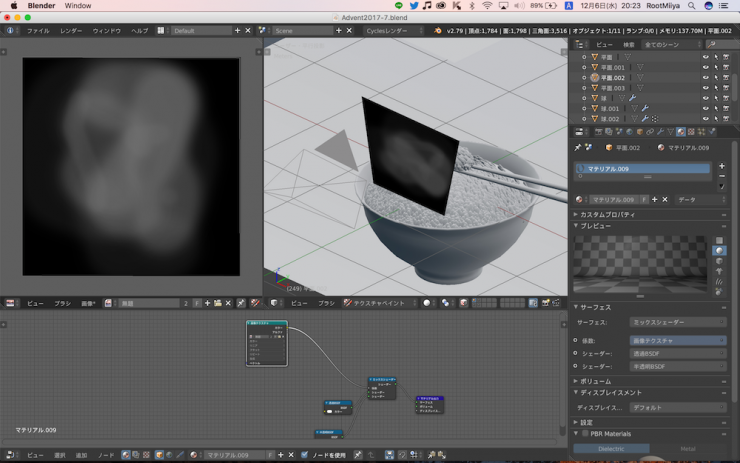740x463 pixels.
Task: Open the Constraints properties tab (chain icon)
Action: point(650,132)
